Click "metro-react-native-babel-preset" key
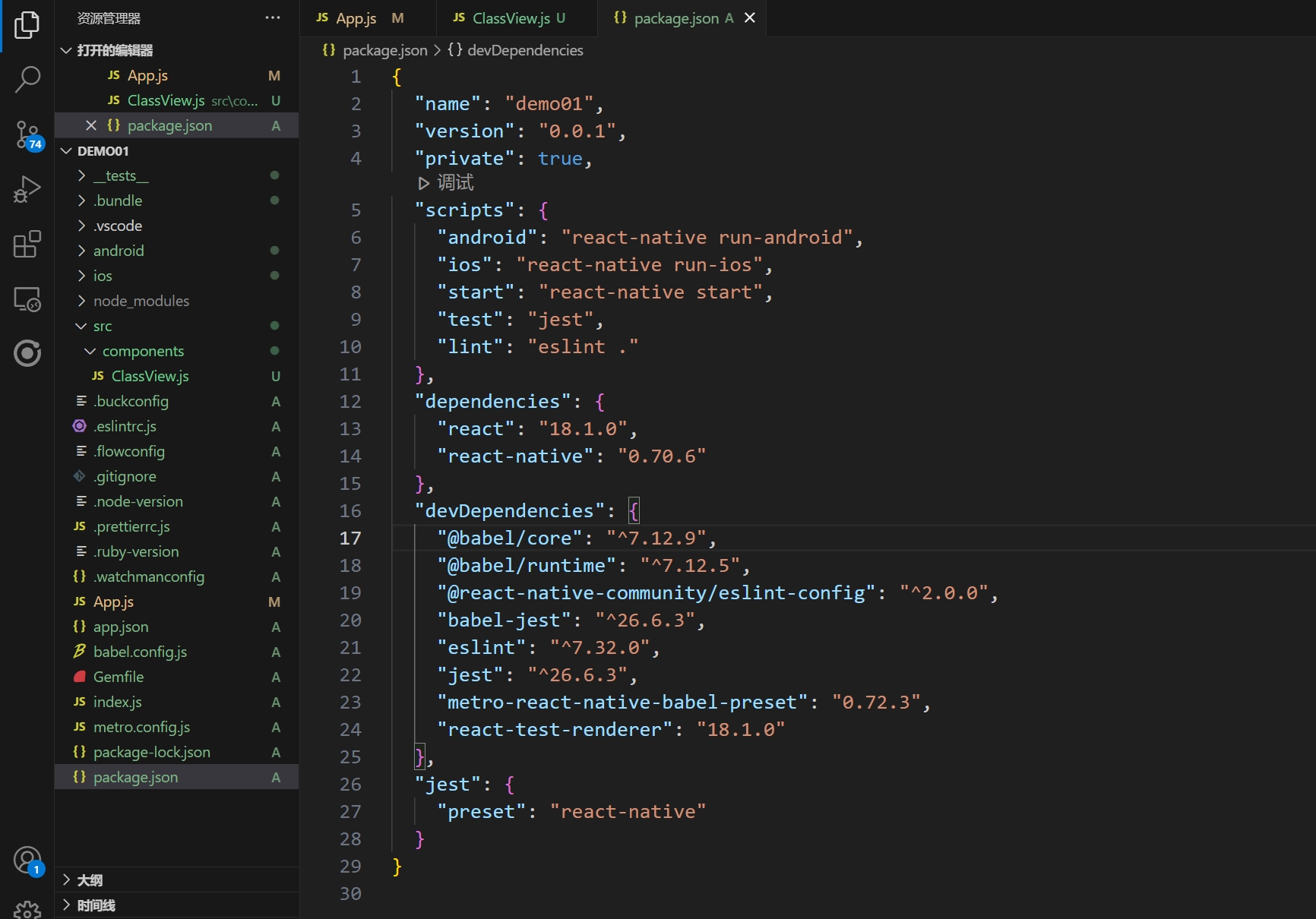The image size is (1316, 919). point(622,703)
